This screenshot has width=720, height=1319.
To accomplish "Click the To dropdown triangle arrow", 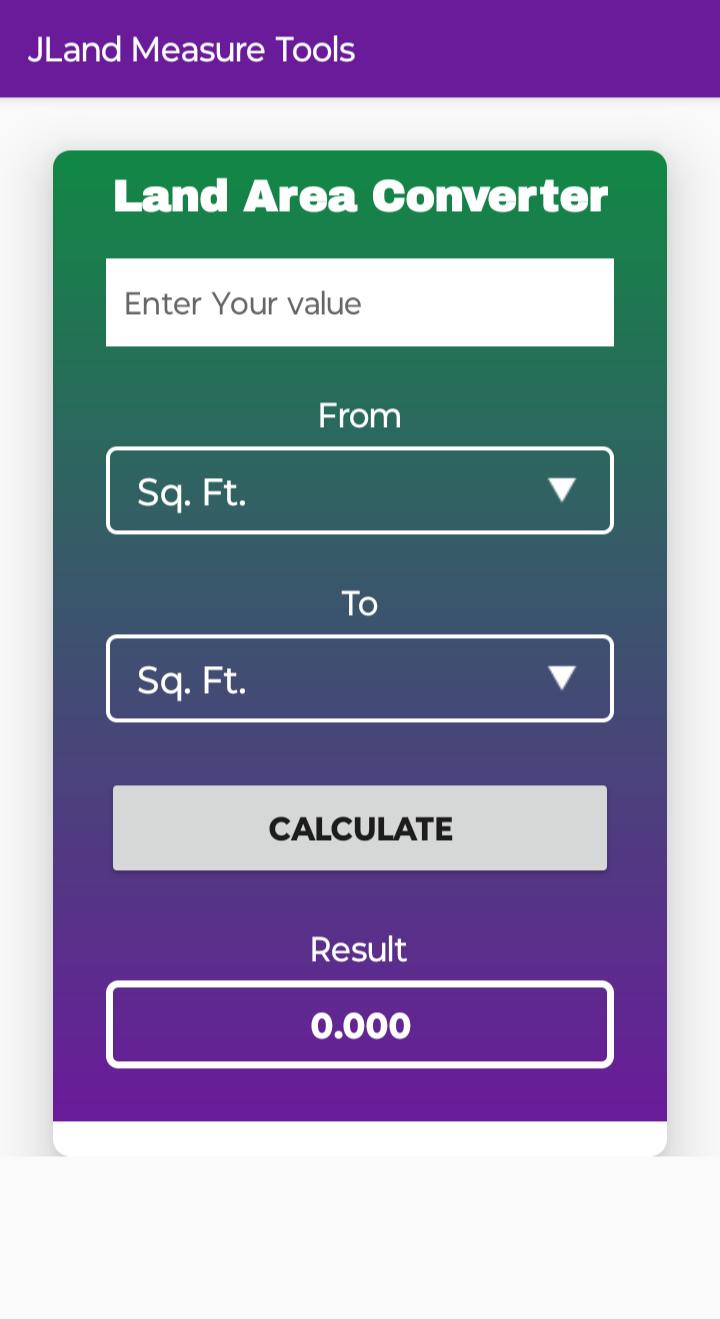I will [x=562, y=677].
